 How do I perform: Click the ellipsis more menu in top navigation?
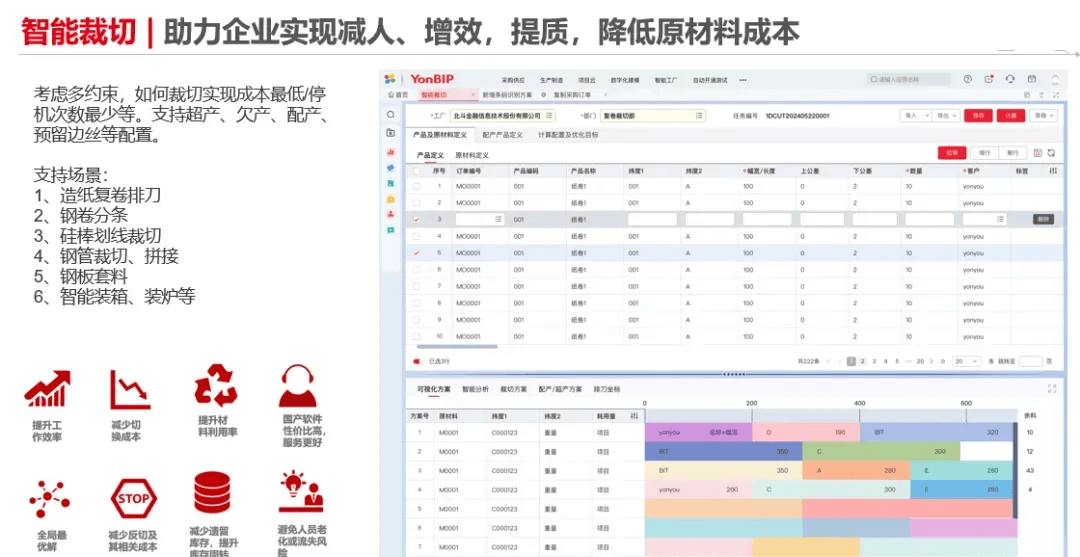click(743, 80)
